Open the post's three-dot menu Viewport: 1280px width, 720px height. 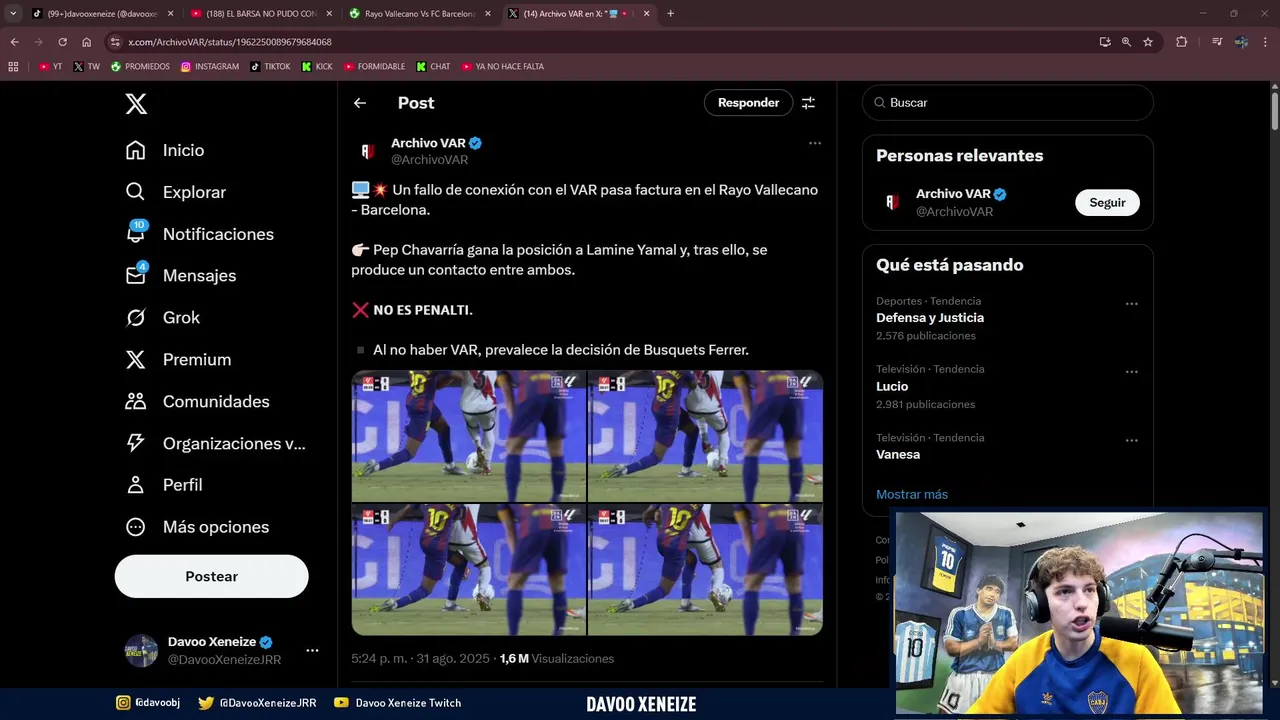pos(815,143)
